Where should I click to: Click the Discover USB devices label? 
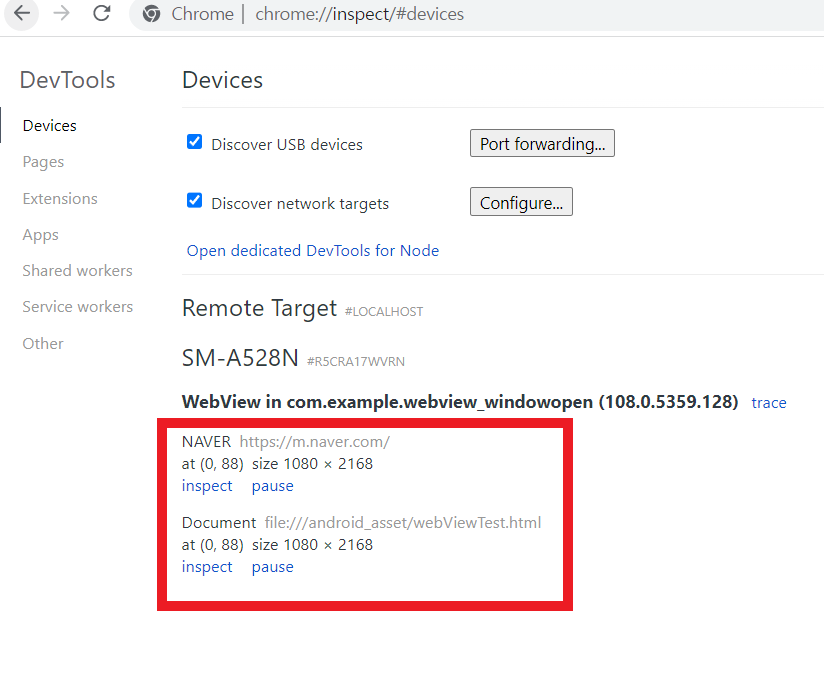[x=287, y=145]
